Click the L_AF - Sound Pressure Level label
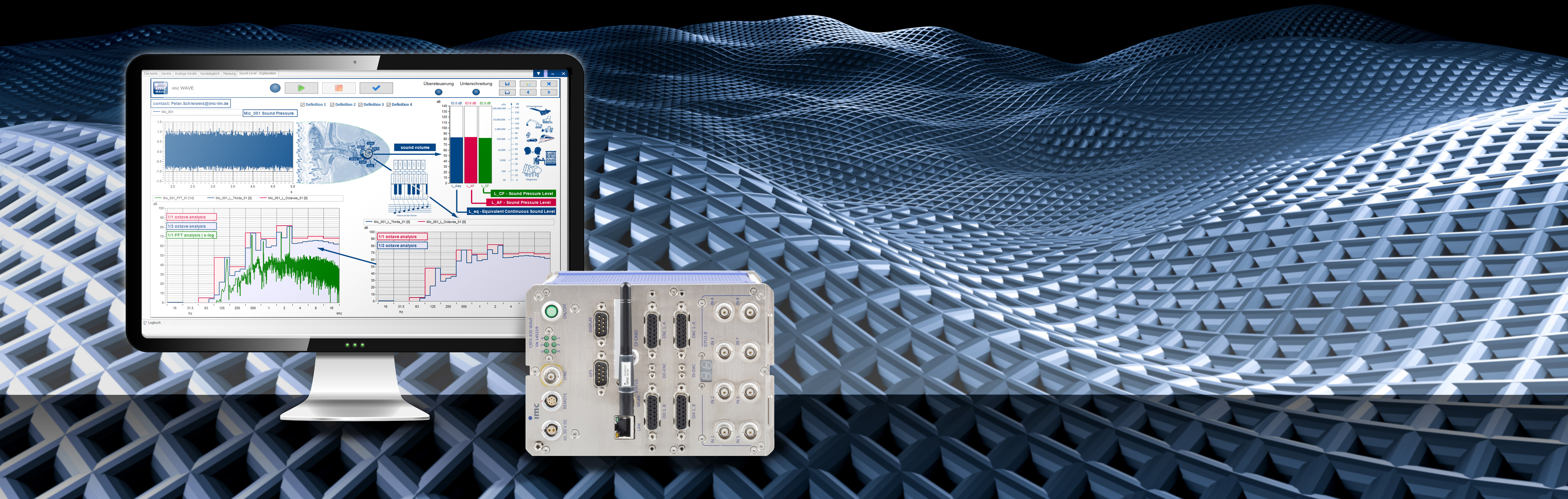This screenshot has width=1568, height=499. 521,202
